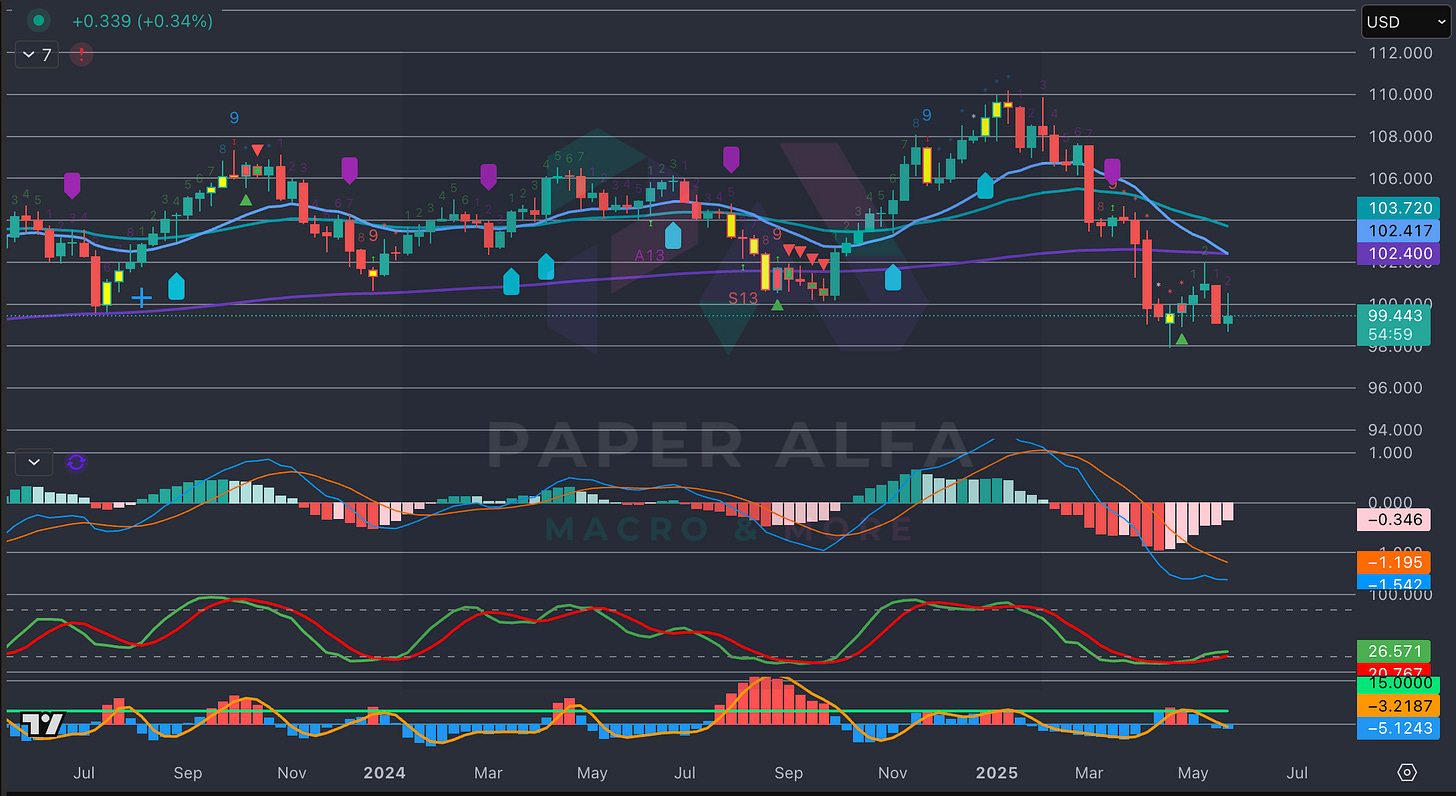Click the cyan up marker near November 2024
The image size is (1456, 796).
pos(892,277)
